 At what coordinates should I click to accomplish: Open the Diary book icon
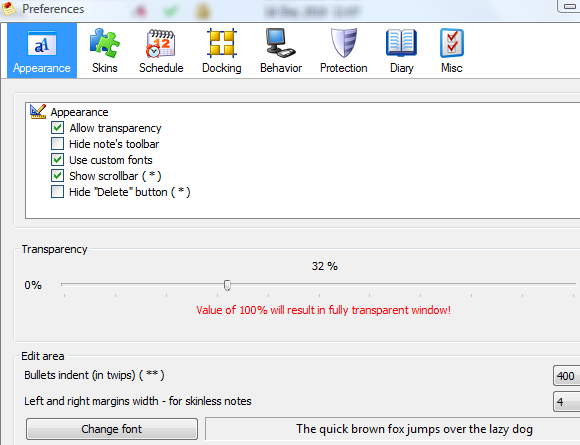[x=401, y=43]
